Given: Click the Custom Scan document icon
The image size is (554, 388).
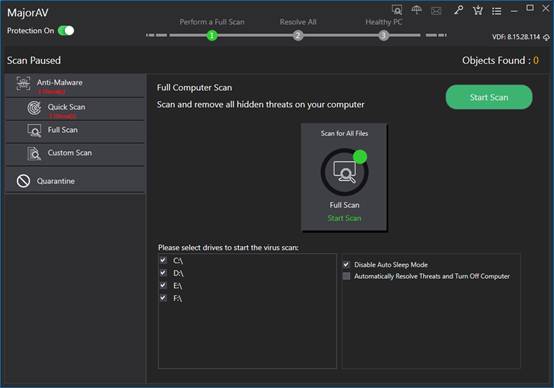Looking at the screenshot, I should click(34, 154).
